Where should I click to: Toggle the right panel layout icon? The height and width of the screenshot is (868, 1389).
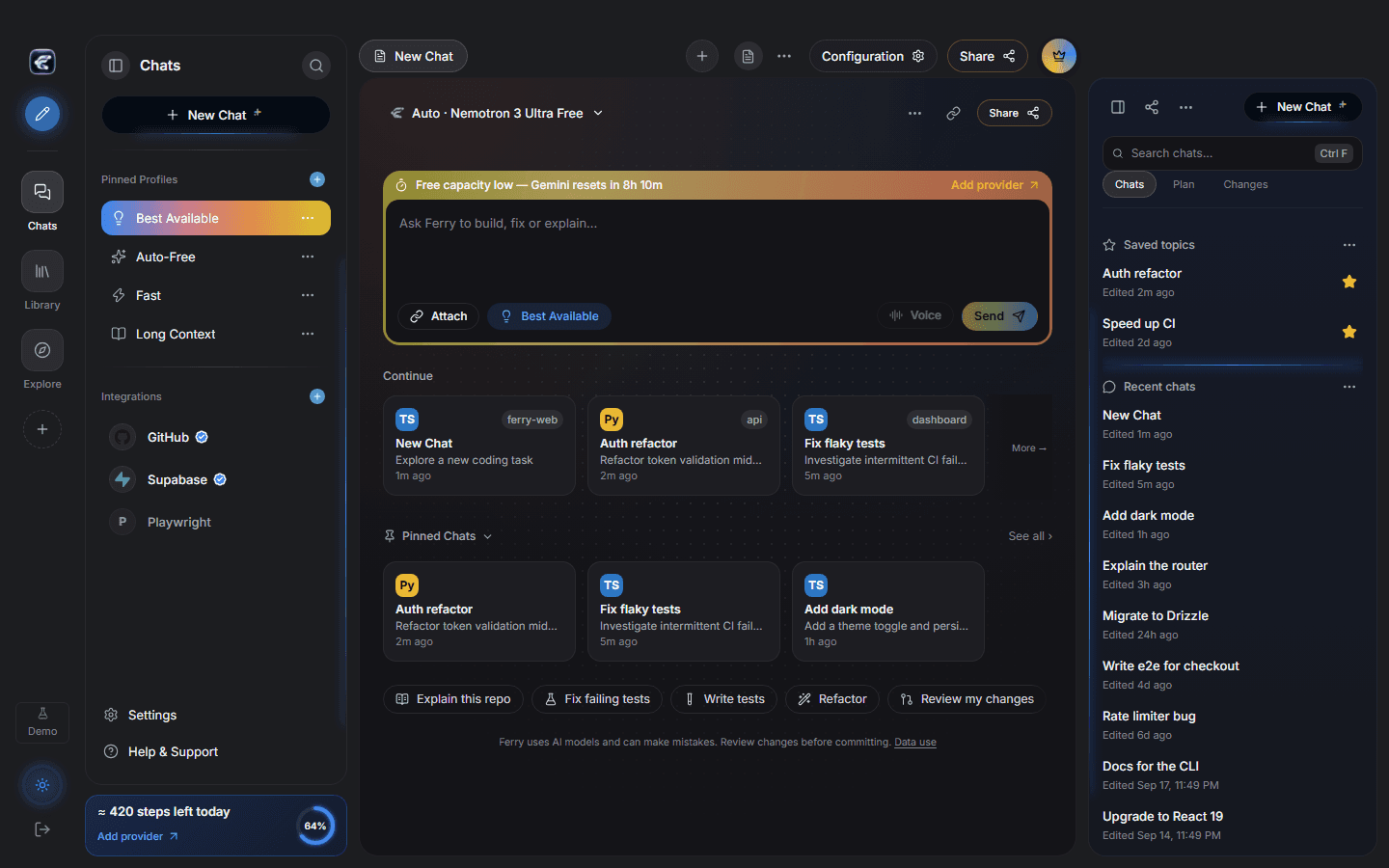1118,107
